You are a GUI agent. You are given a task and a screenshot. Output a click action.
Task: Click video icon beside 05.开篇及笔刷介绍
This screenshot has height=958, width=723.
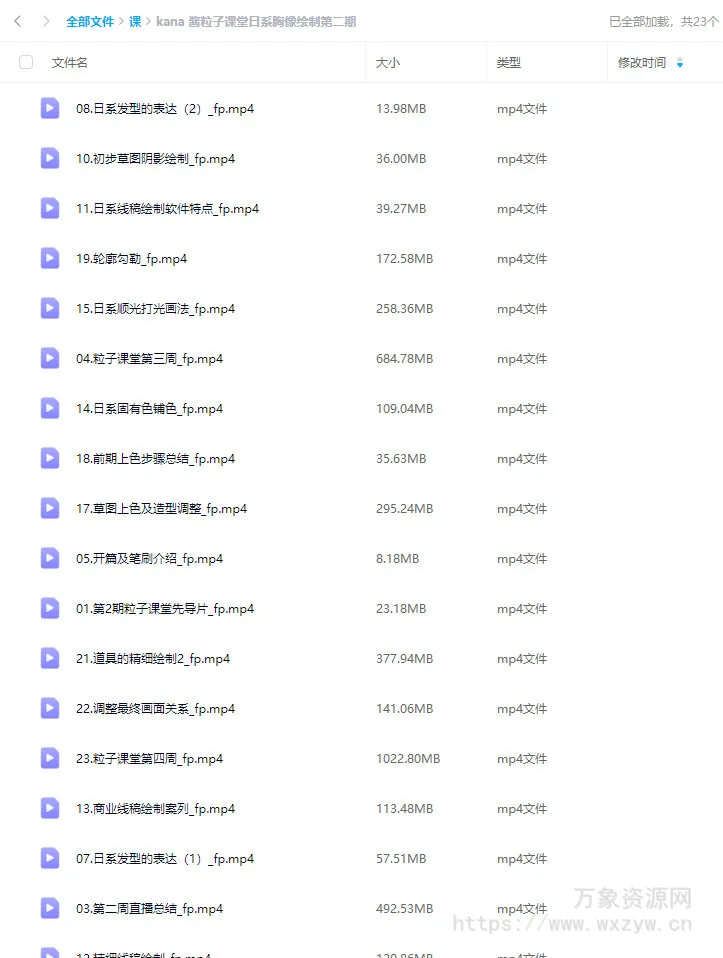(50, 558)
